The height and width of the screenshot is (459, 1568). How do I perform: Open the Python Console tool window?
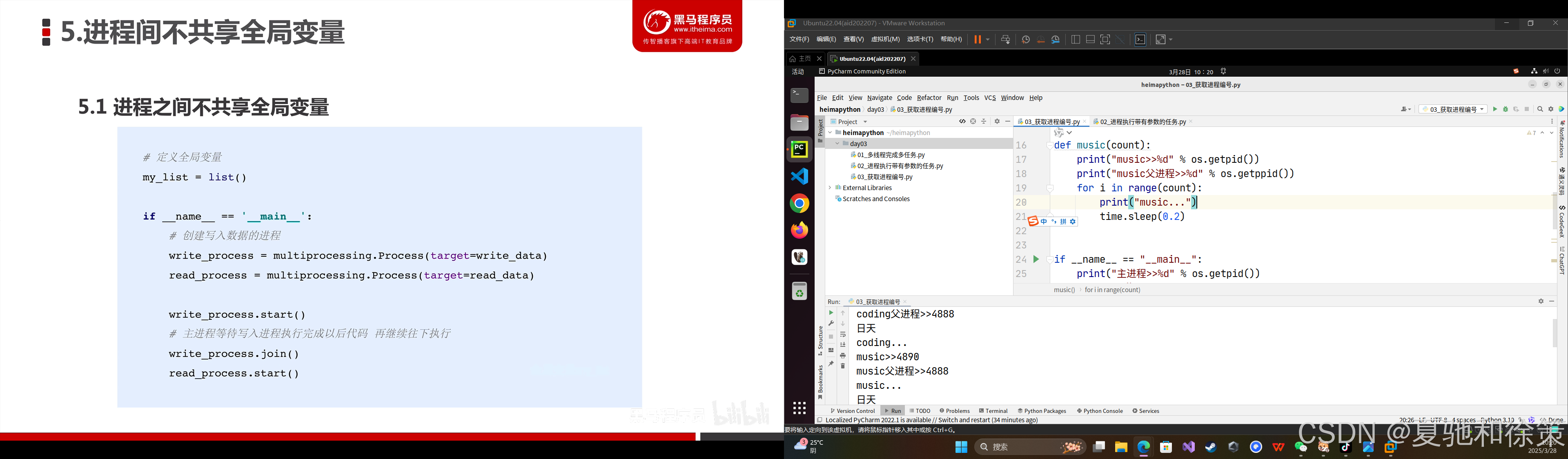pos(1100,411)
